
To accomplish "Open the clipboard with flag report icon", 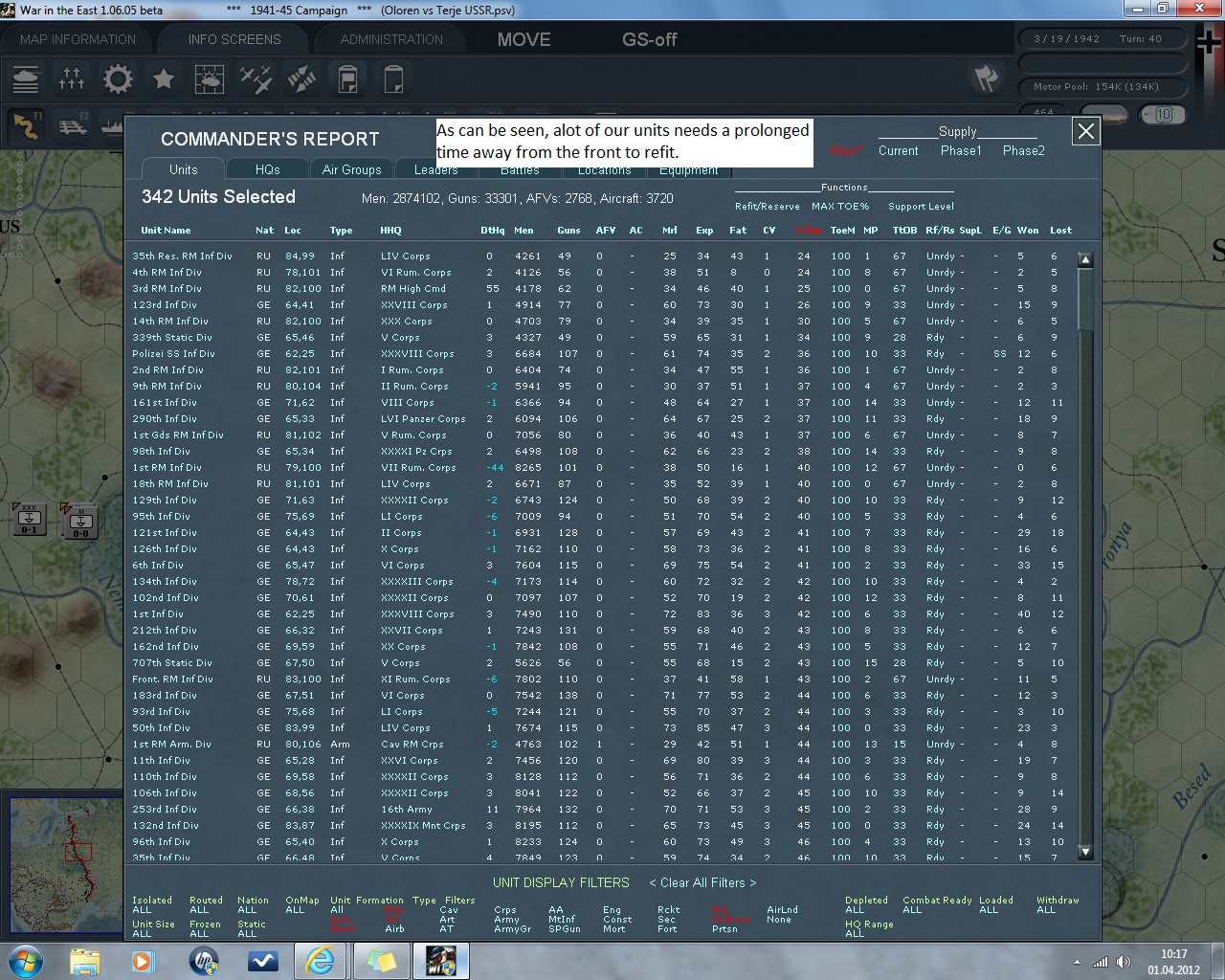I will [347, 78].
